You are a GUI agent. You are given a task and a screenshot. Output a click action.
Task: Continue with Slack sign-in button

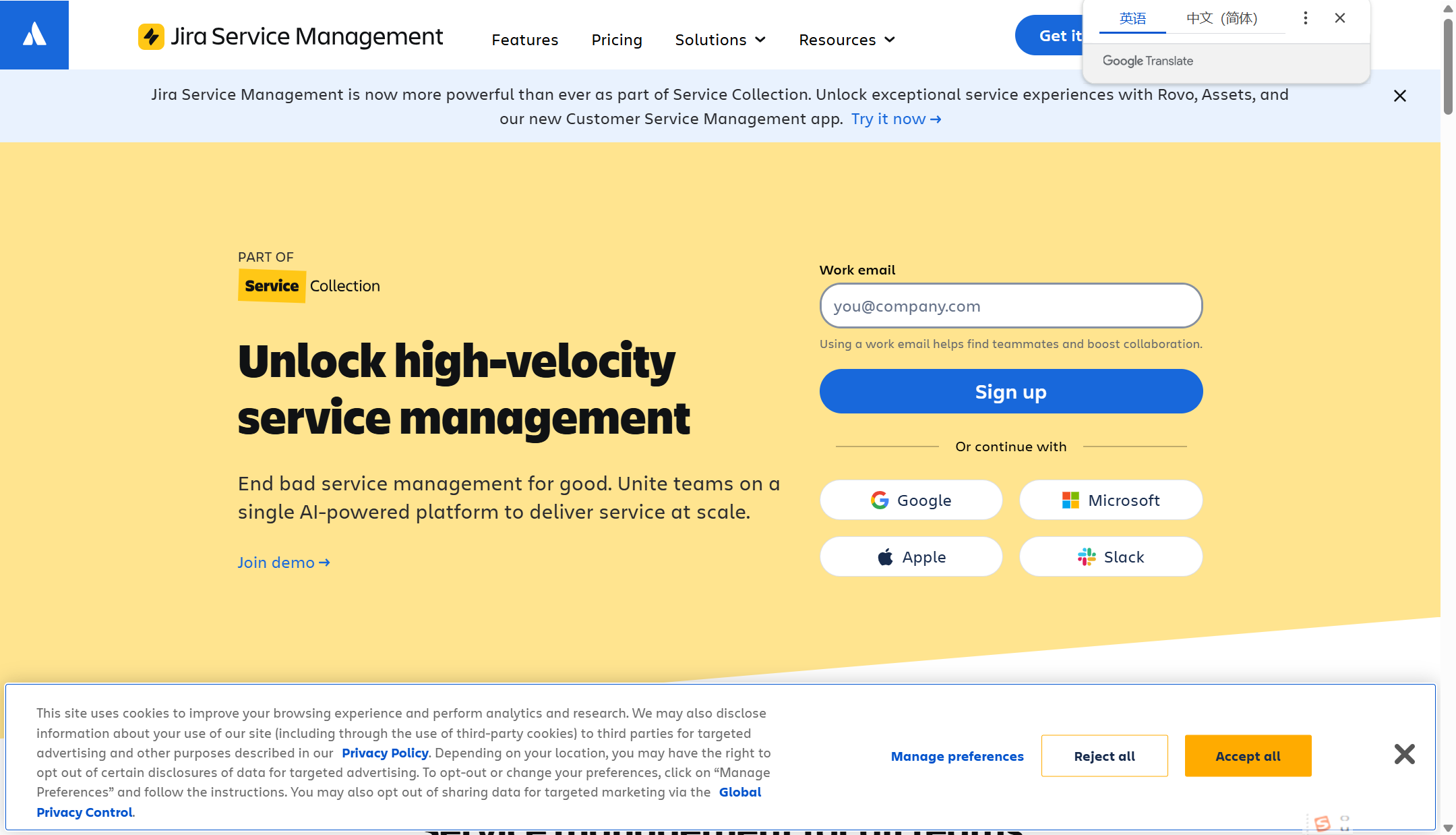click(1110, 556)
